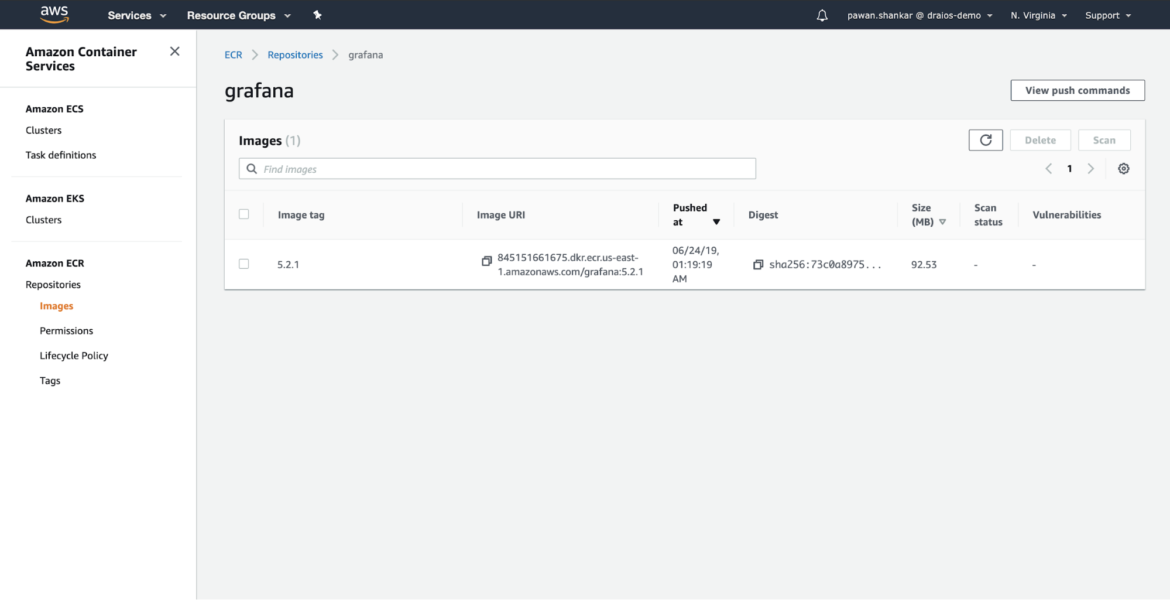
Task: Click the Amazon ECR sidebar heading
Action: click(x=54, y=263)
